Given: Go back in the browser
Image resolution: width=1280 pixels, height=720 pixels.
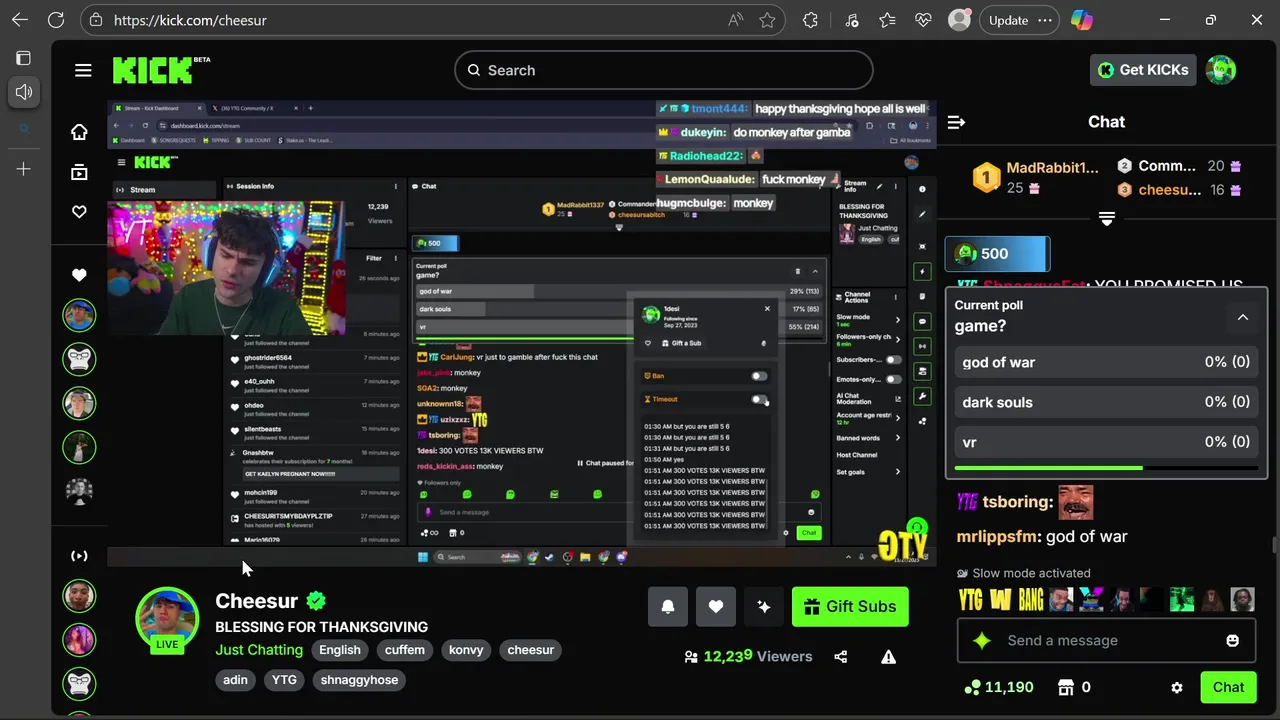Looking at the screenshot, I should click(x=20, y=20).
